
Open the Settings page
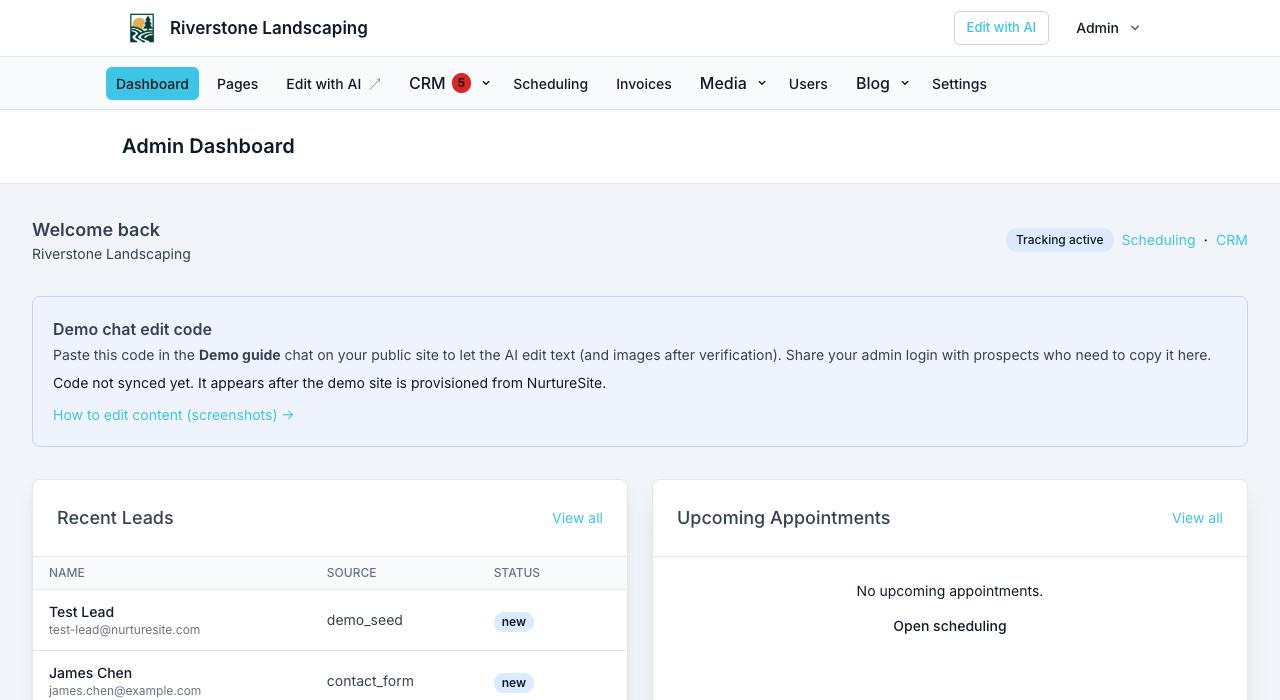(x=959, y=84)
